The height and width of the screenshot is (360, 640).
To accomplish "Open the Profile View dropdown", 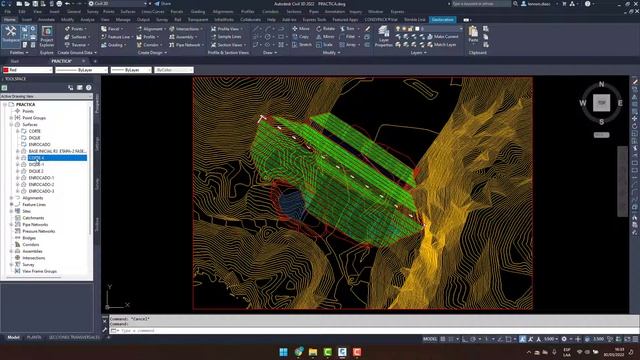I will coord(227,29).
